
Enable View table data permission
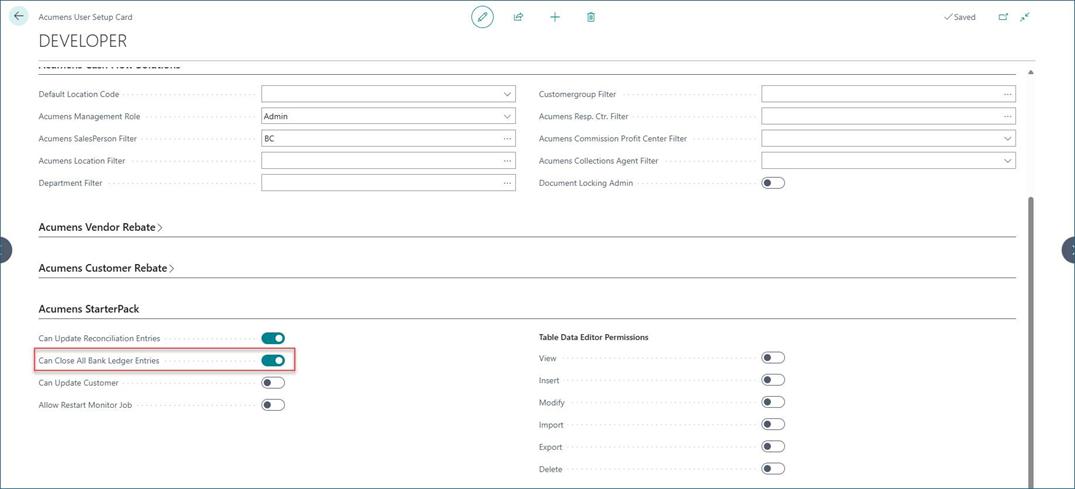[773, 358]
